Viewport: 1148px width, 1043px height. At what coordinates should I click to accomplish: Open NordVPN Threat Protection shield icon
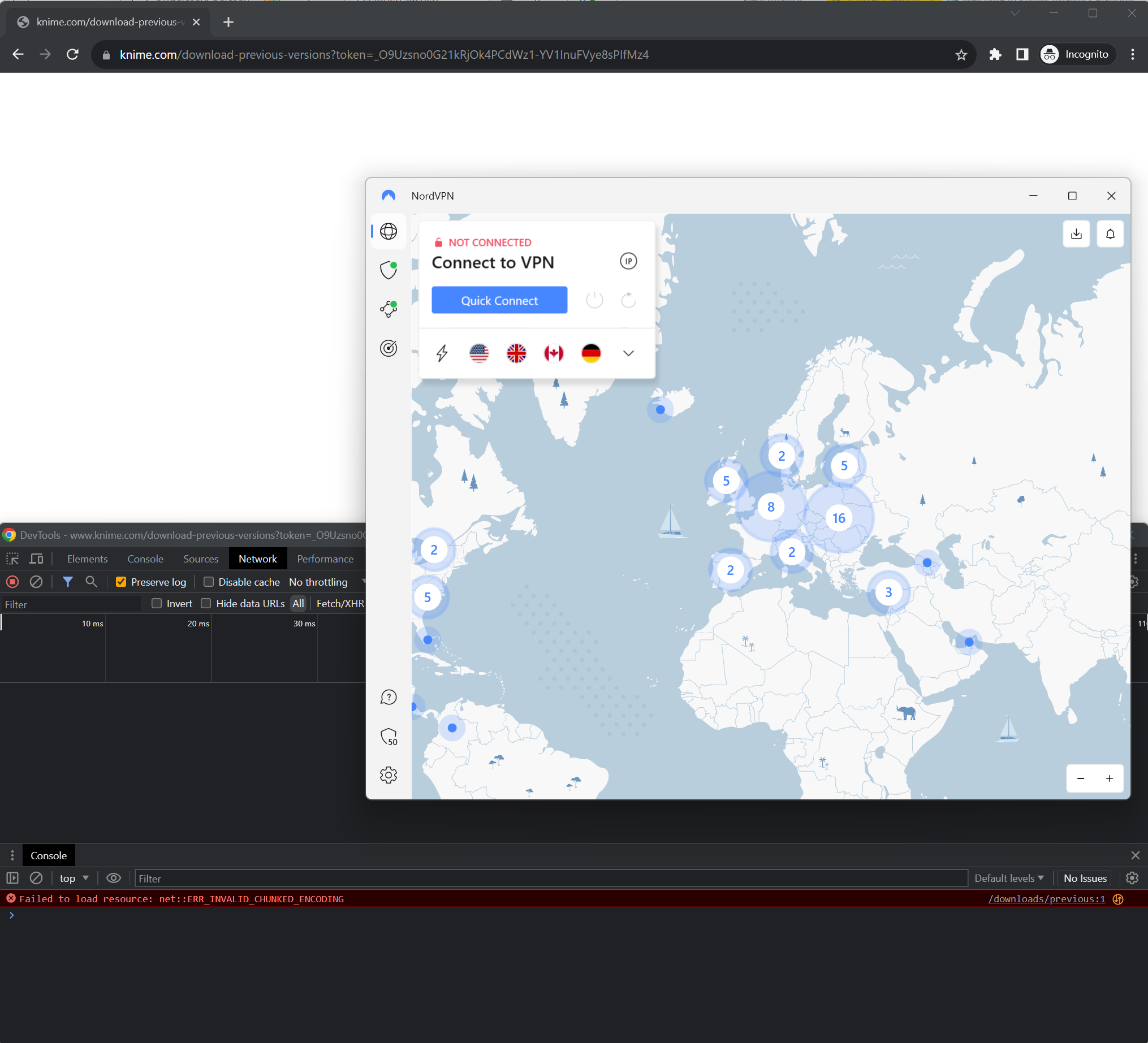(389, 270)
